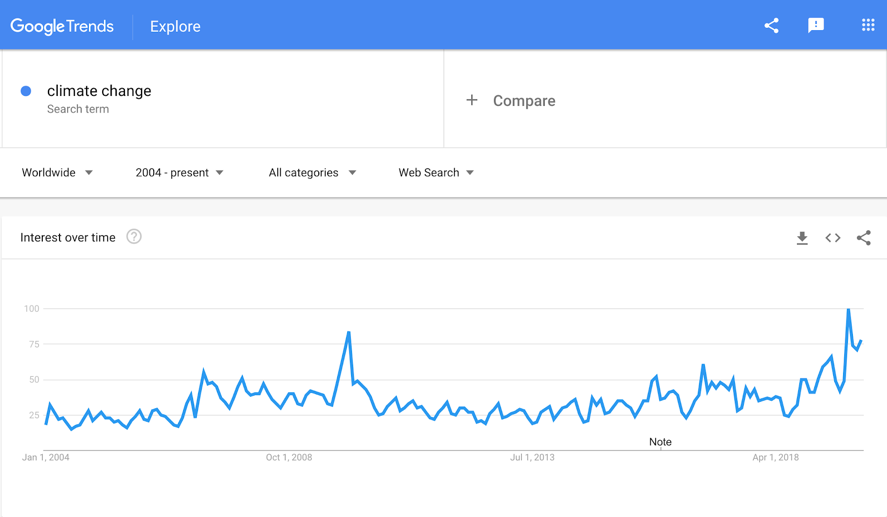Image resolution: width=887 pixels, height=517 pixels.
Task: Share the Interest over time chart
Action: click(x=864, y=238)
